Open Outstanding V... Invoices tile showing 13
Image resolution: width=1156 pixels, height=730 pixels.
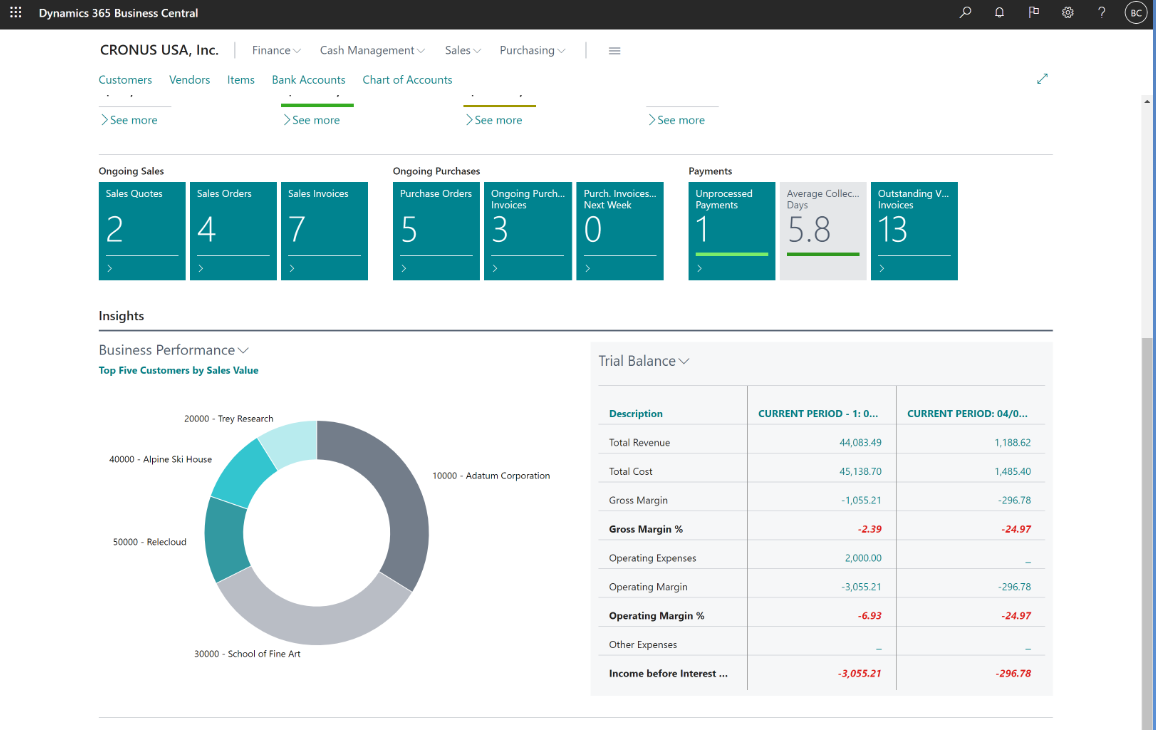click(x=914, y=231)
